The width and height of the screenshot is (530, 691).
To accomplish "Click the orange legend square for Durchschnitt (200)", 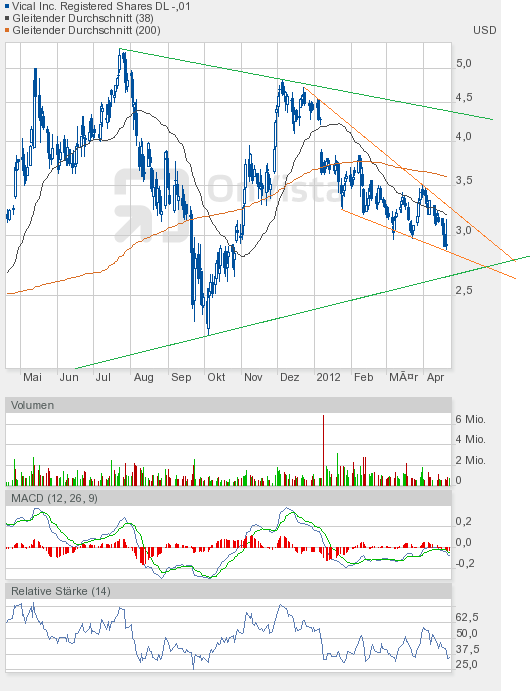I will (7, 30).
